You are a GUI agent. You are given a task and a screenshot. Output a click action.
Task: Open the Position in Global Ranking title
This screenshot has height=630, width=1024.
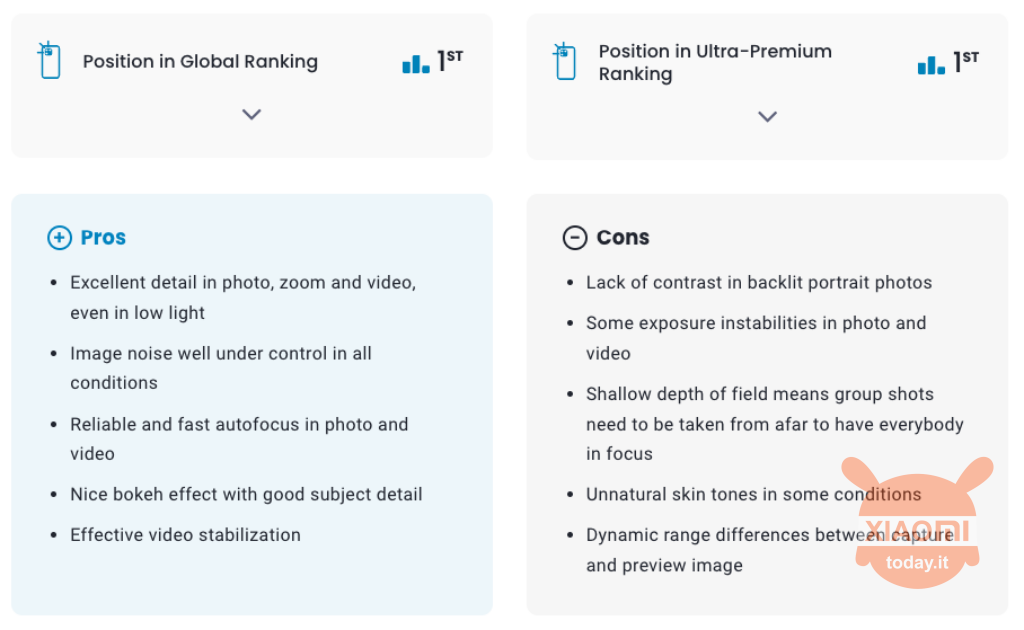tap(200, 61)
